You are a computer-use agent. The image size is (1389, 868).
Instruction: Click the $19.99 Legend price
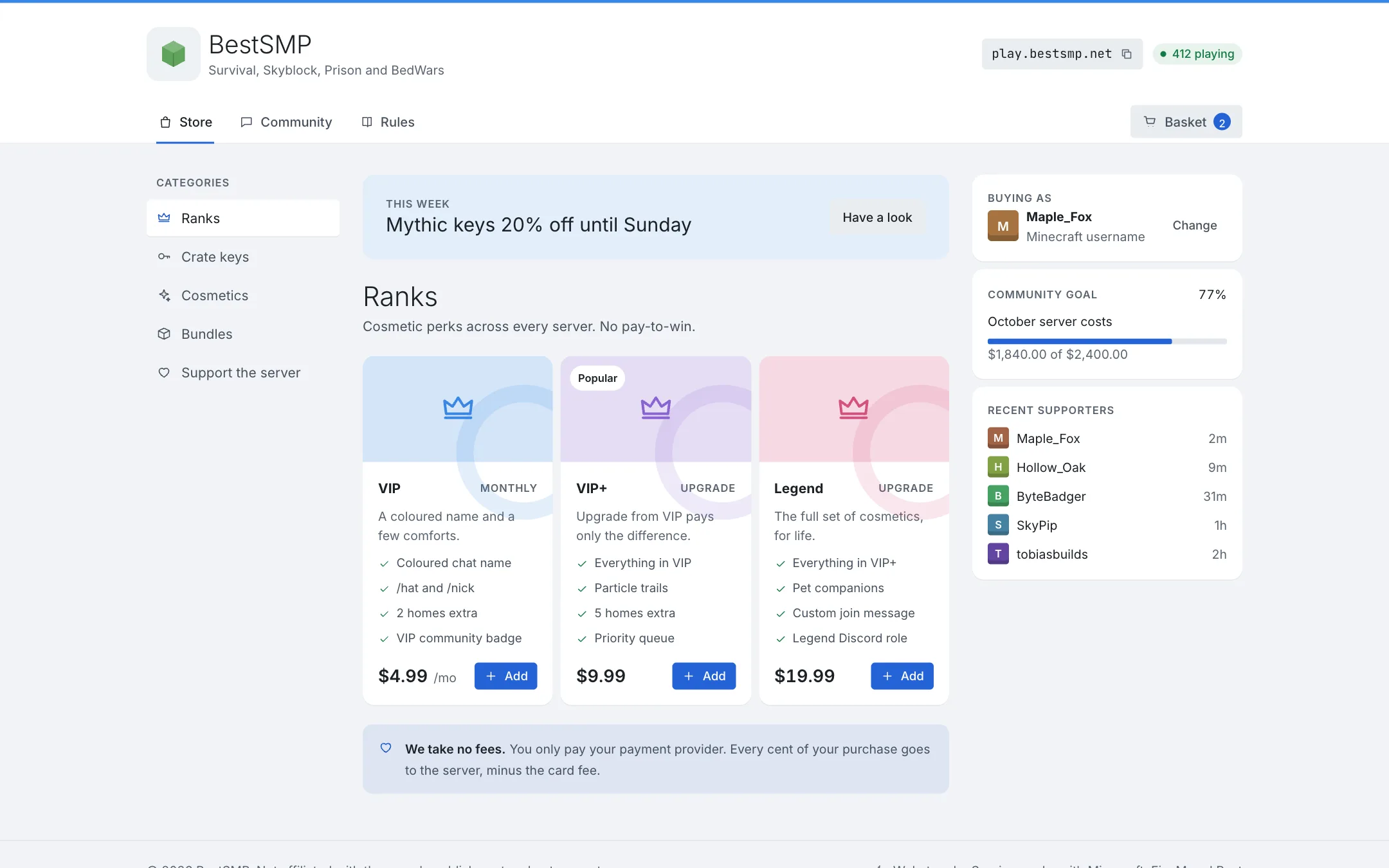[804, 676]
